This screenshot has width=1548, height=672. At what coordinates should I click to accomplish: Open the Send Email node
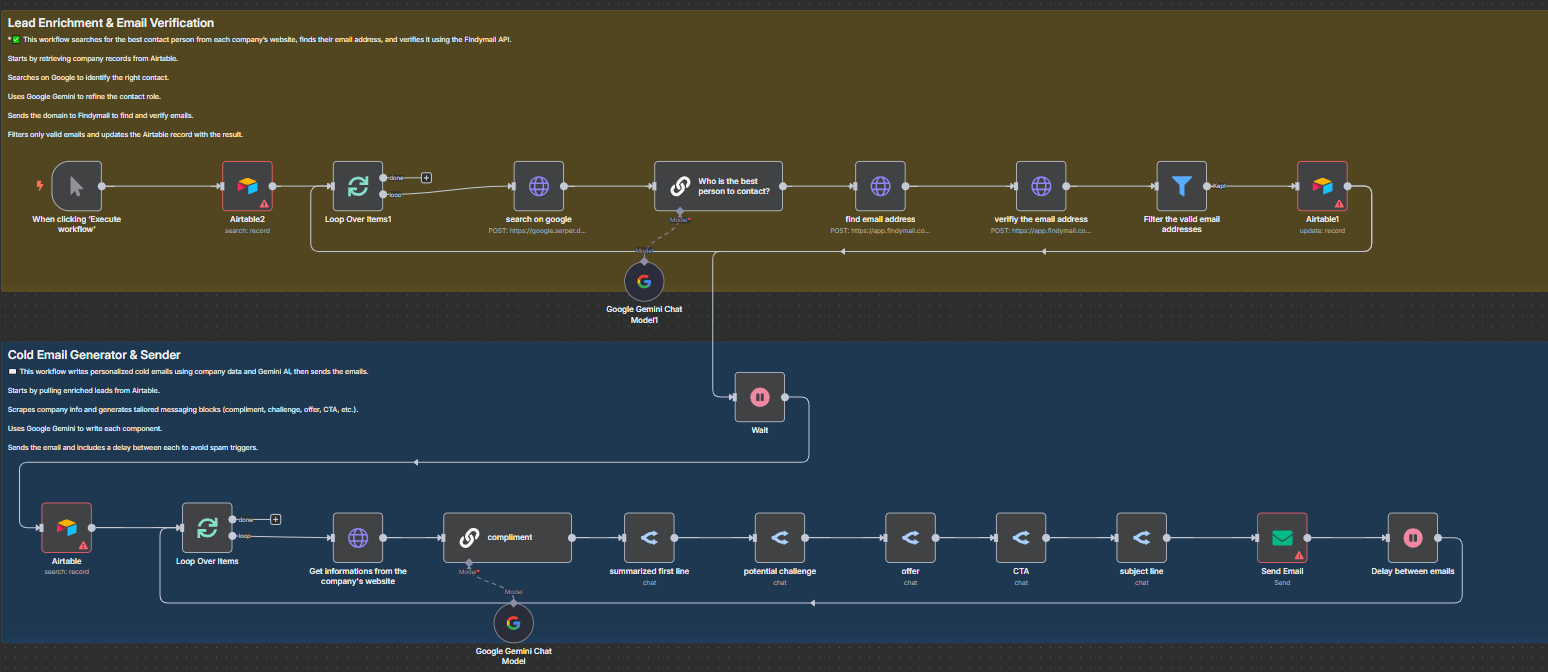(x=1282, y=537)
